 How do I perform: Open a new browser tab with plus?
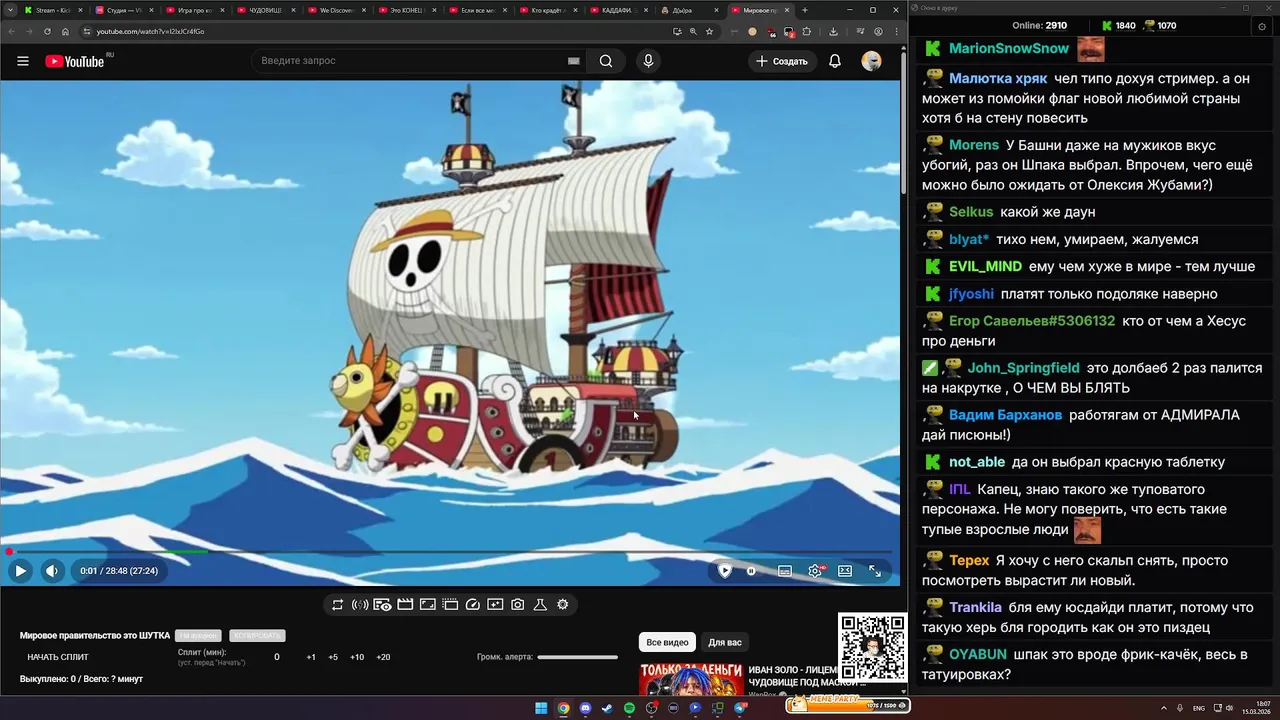click(x=805, y=10)
